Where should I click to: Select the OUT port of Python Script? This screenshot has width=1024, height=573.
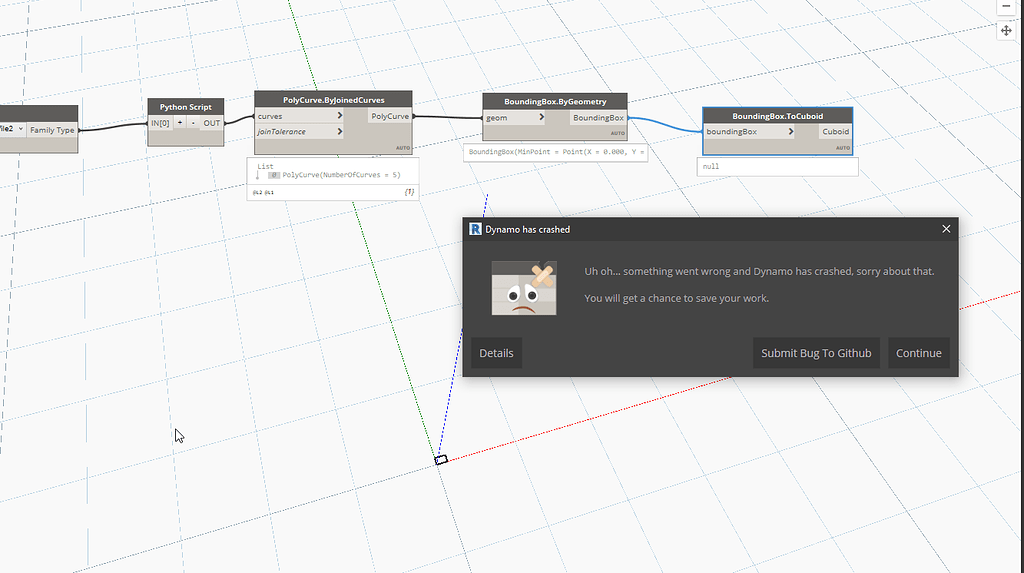point(212,123)
